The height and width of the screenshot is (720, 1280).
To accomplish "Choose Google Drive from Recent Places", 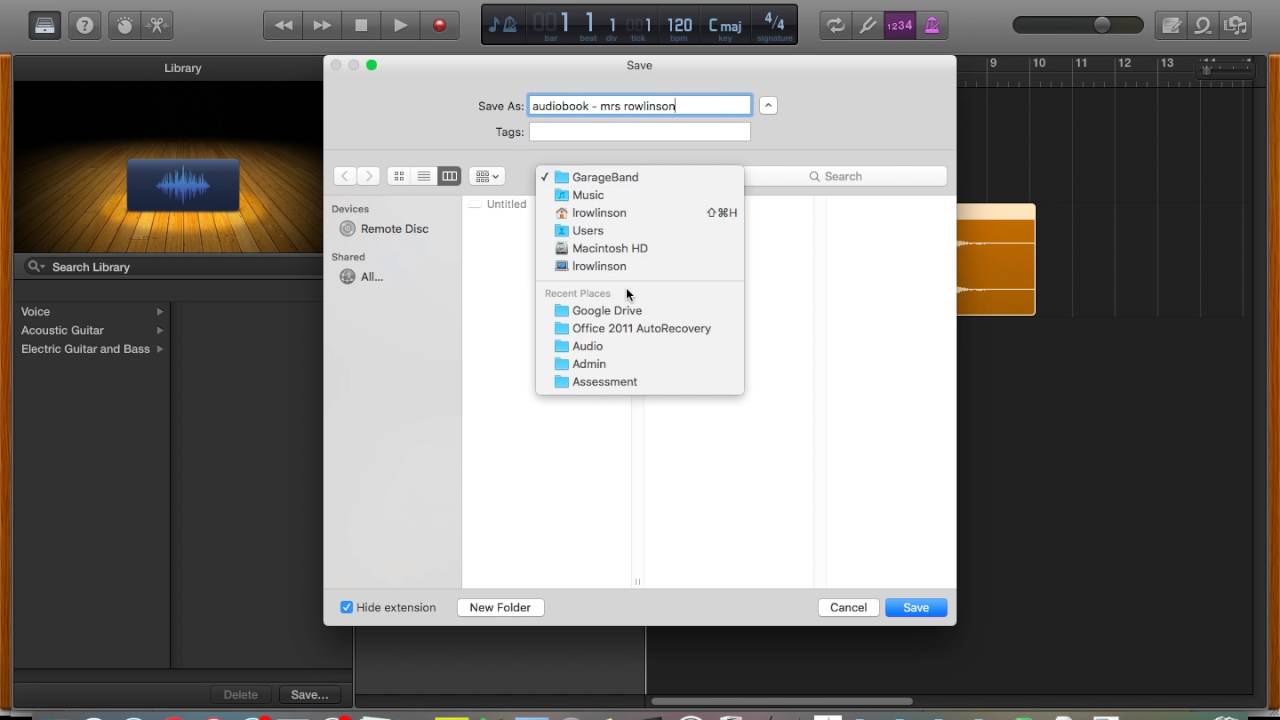I will [640, 311].
